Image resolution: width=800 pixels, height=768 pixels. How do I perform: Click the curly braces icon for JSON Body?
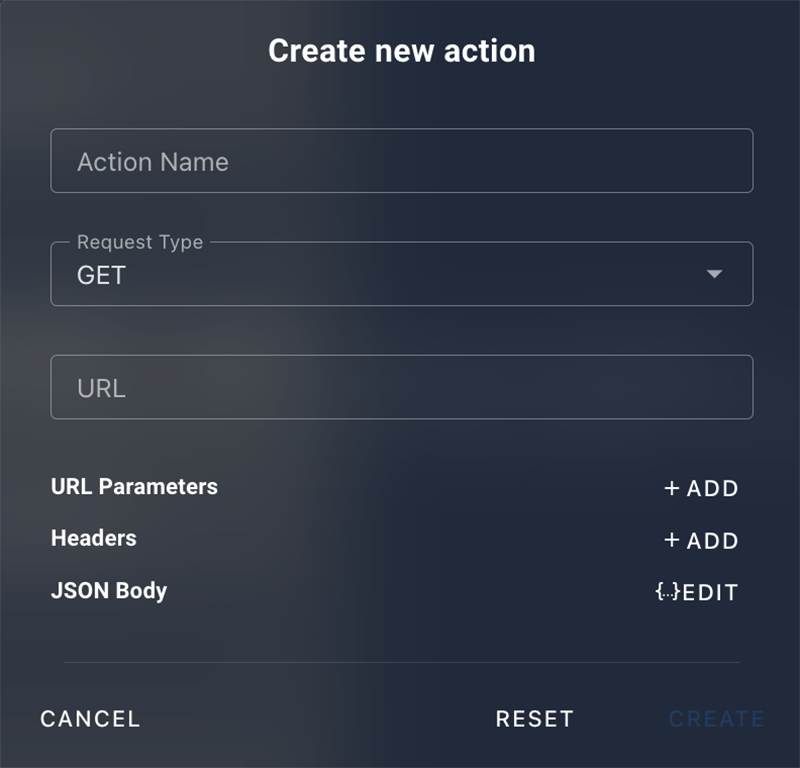point(667,591)
